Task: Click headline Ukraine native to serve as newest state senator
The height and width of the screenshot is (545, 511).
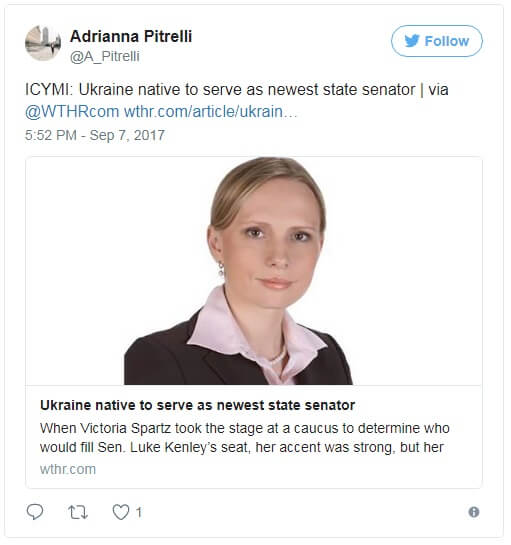Action: [x=197, y=405]
